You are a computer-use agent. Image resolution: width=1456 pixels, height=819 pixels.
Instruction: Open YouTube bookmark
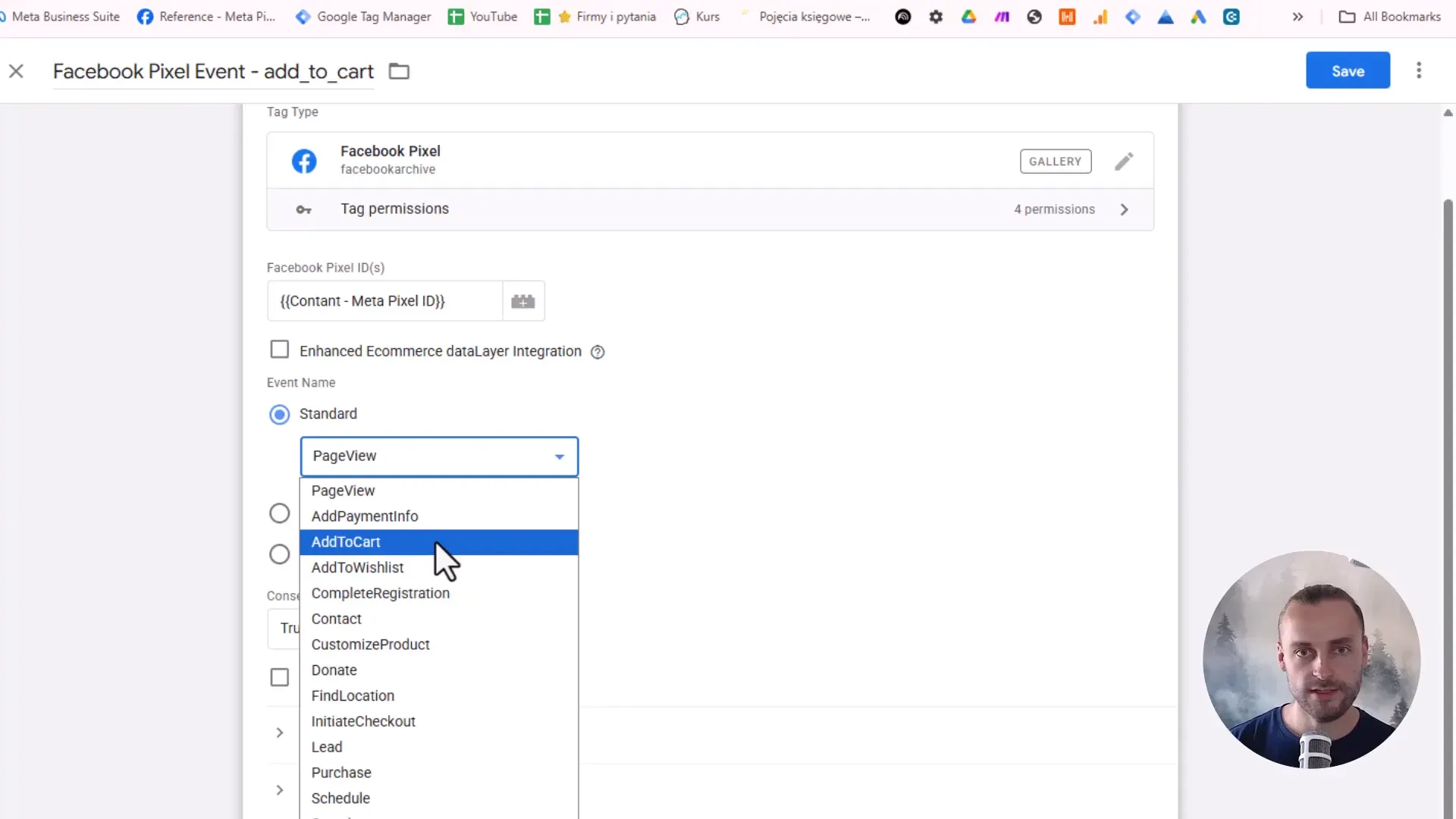[x=482, y=17]
